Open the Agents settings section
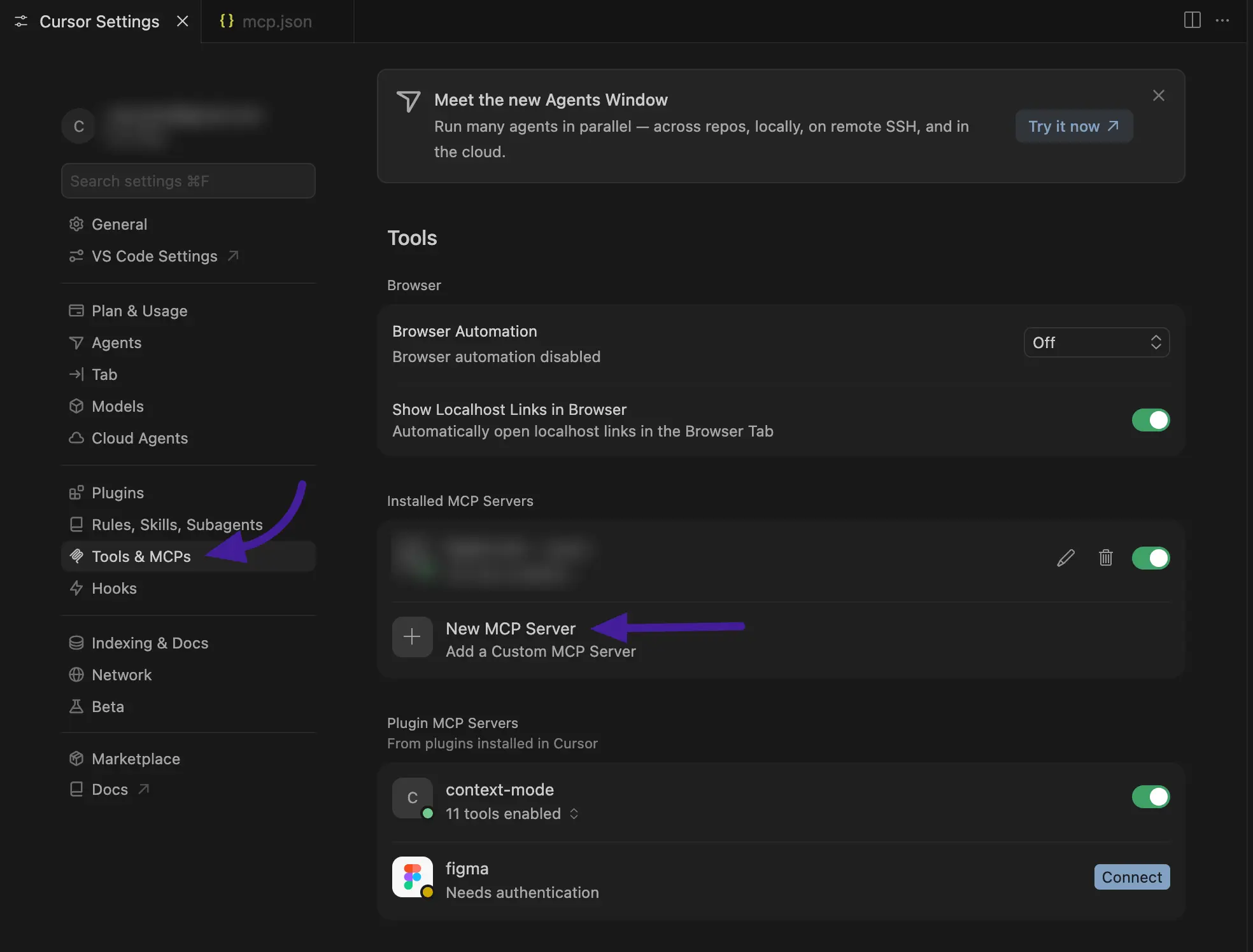Image resolution: width=1253 pixels, height=952 pixels. [188, 342]
